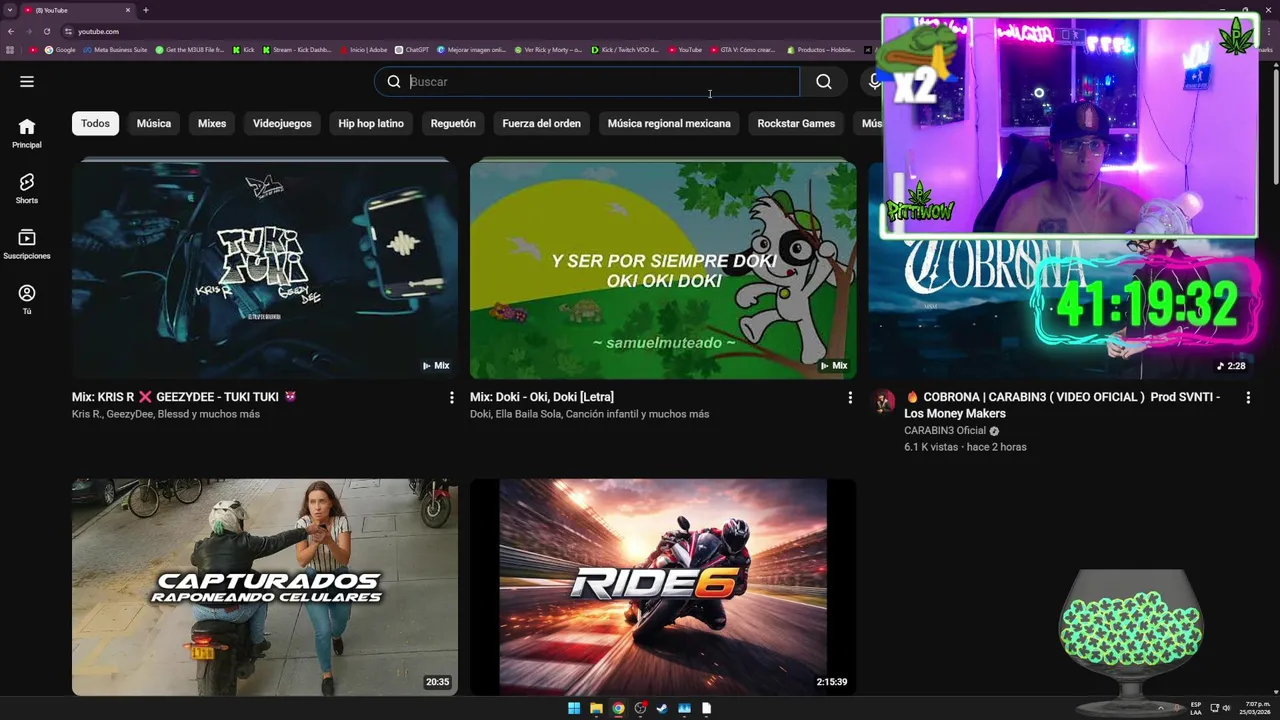This screenshot has height=720, width=1280.
Task: Open Productos – Hobbies bookmark
Action: coord(821,50)
